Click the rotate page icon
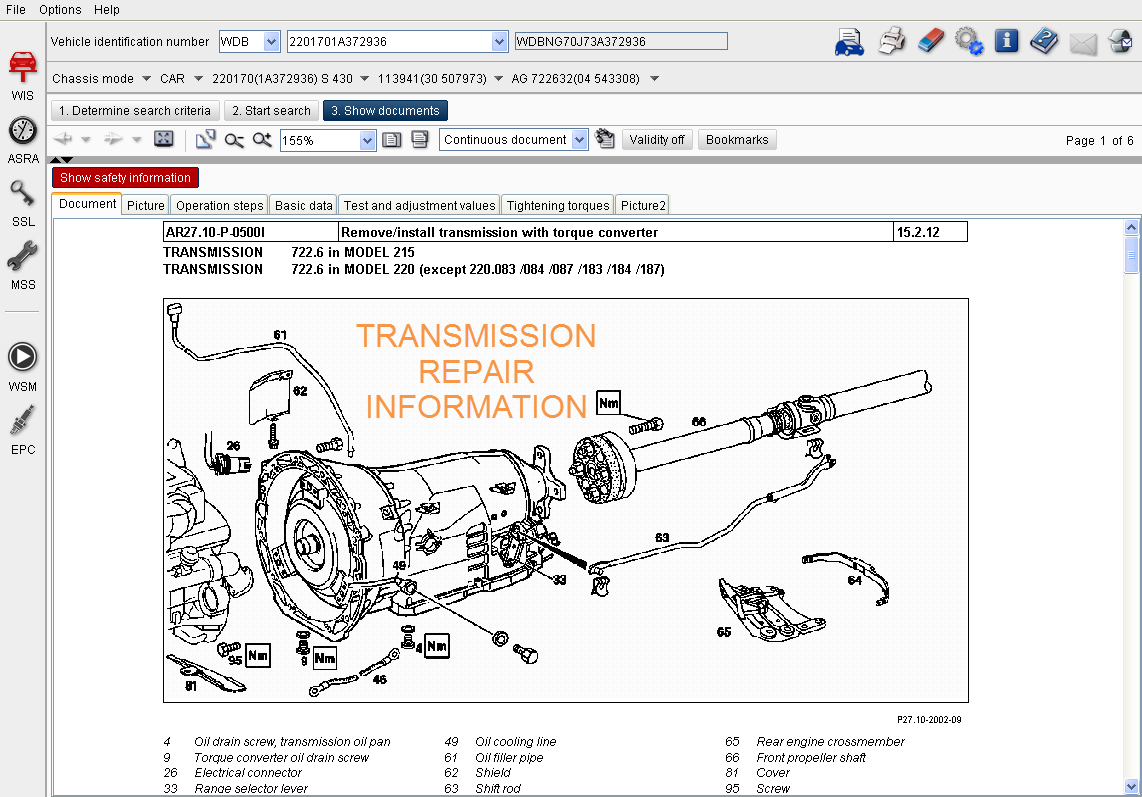Screen dimensions: 1142x797 (205, 139)
